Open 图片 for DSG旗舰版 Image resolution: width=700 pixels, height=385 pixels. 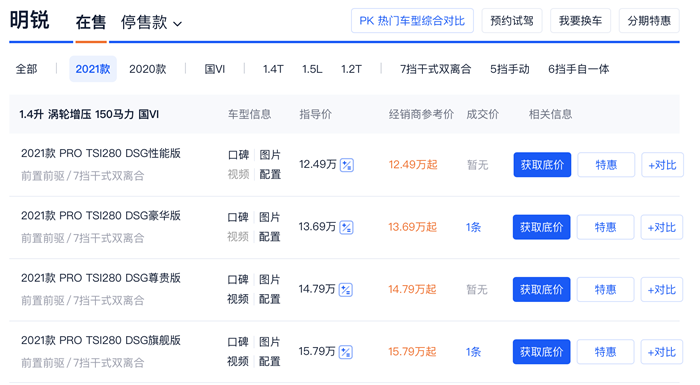(x=270, y=342)
